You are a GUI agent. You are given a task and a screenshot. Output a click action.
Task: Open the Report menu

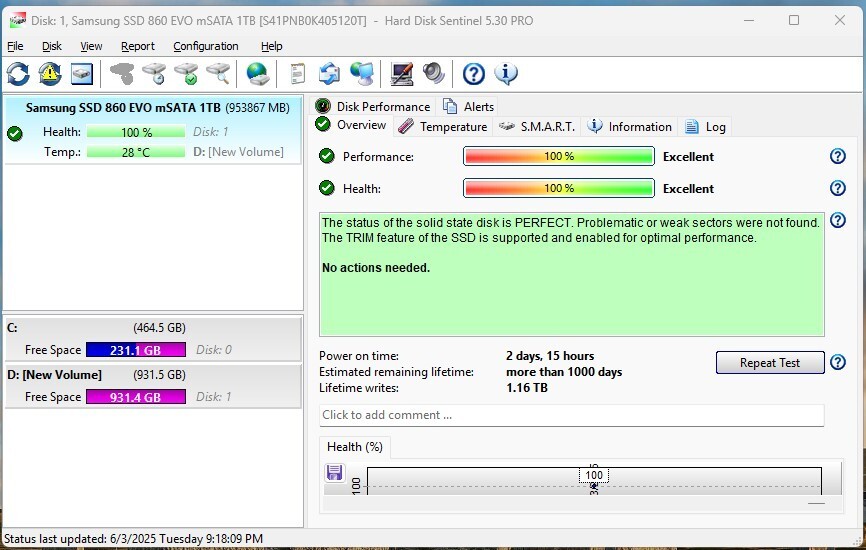coord(138,46)
